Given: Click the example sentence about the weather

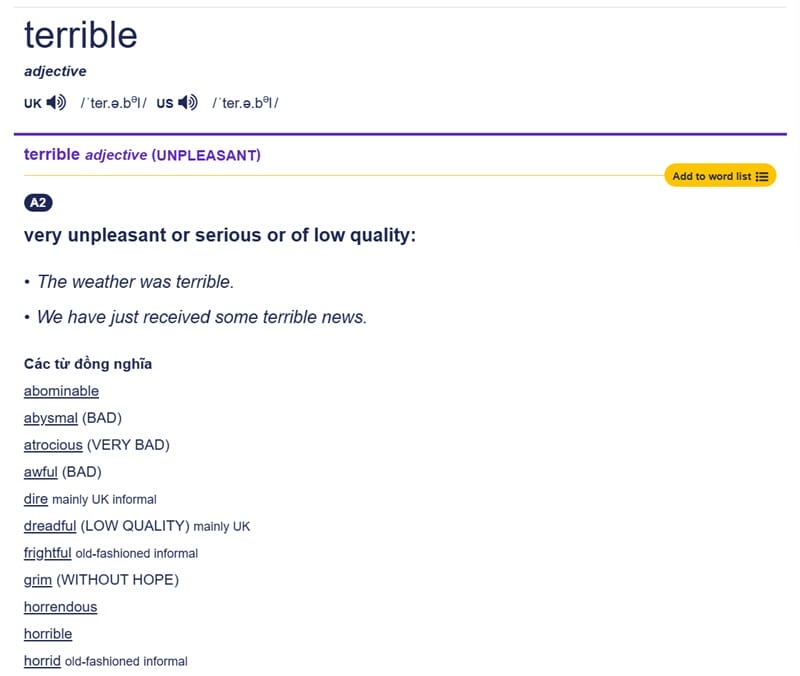Looking at the screenshot, I should (135, 282).
